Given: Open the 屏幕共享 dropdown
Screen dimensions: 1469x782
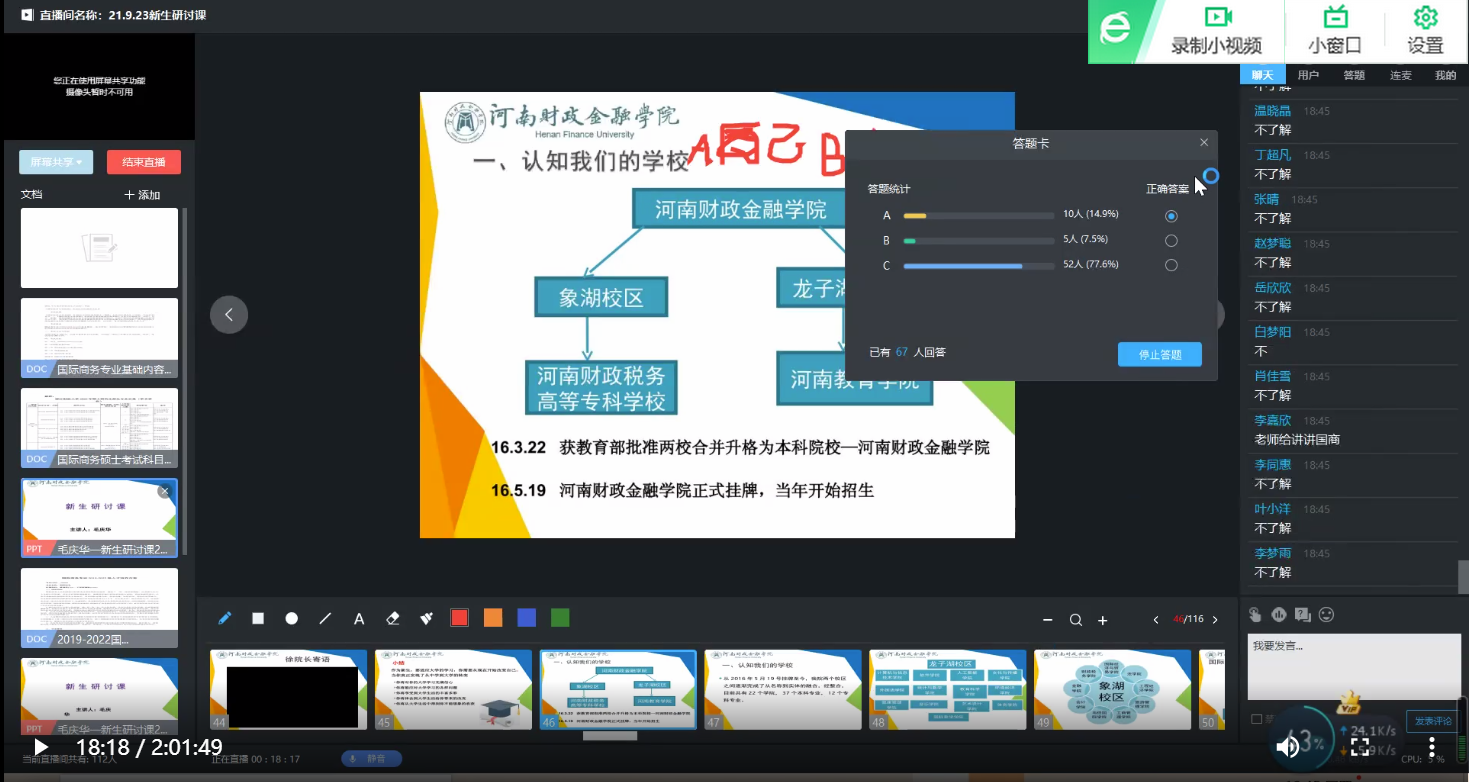Looking at the screenshot, I should point(56,162).
